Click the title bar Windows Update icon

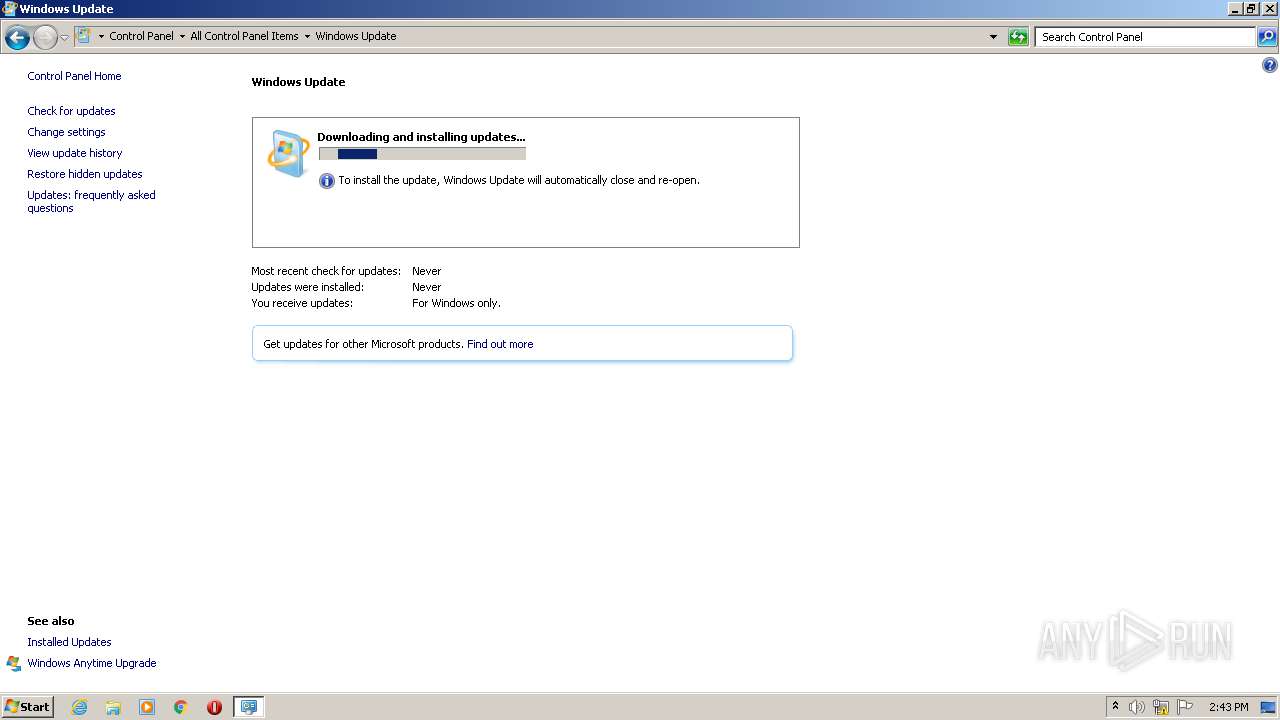(x=9, y=9)
